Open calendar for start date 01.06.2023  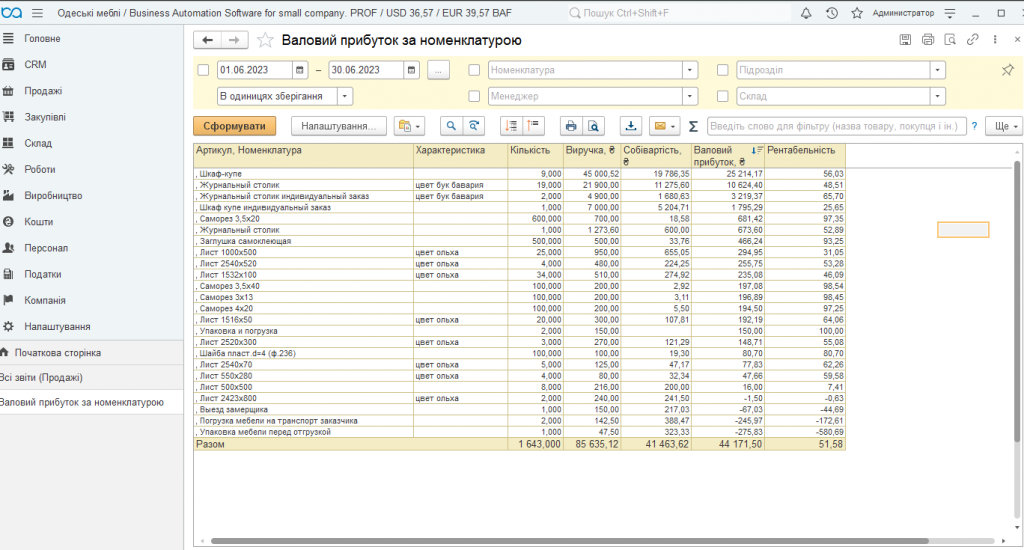click(300, 70)
